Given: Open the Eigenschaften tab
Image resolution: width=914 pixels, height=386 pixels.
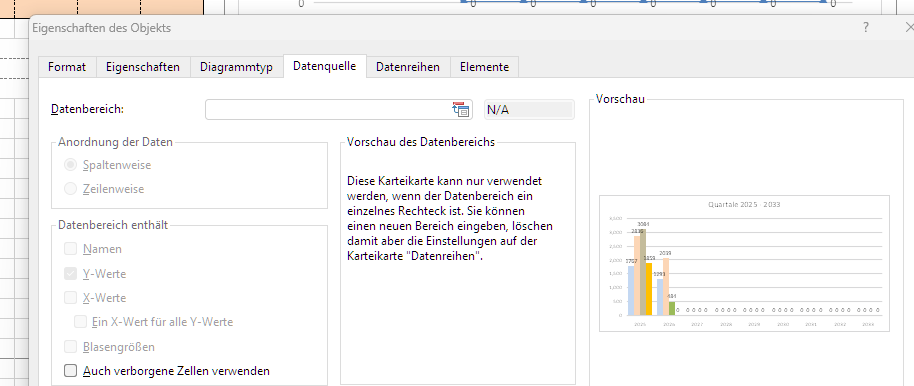Looking at the screenshot, I should 143,67.
